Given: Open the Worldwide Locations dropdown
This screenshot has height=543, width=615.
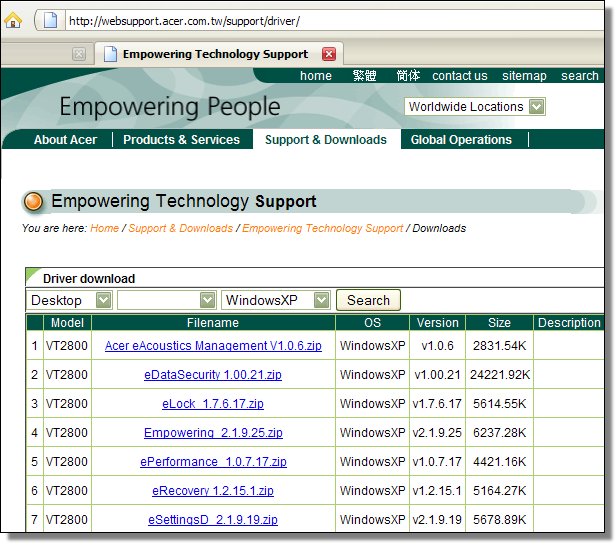Looking at the screenshot, I should 475,107.
